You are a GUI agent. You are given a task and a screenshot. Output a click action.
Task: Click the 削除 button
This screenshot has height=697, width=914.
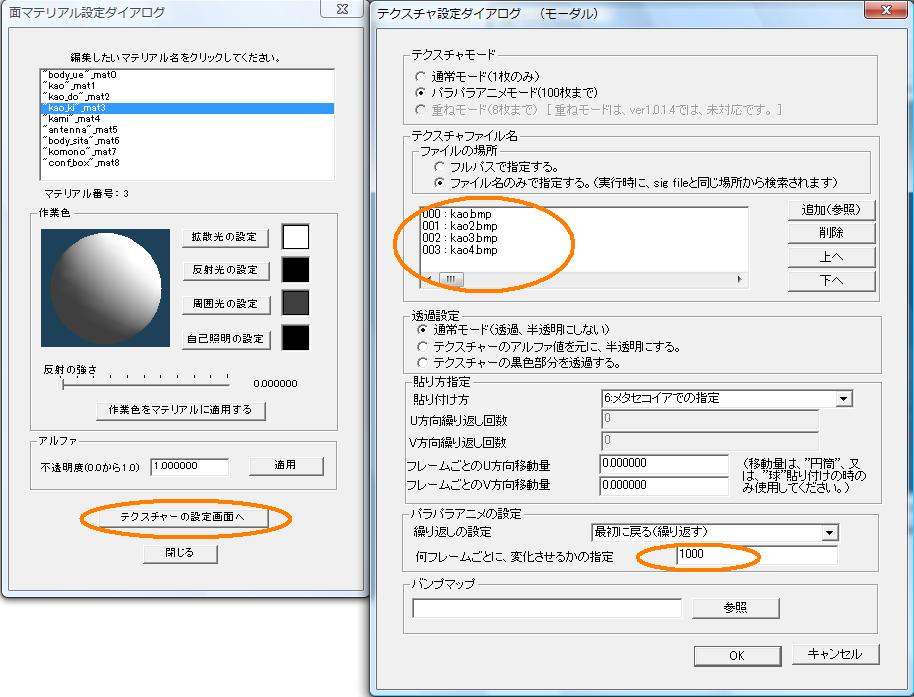tap(831, 232)
